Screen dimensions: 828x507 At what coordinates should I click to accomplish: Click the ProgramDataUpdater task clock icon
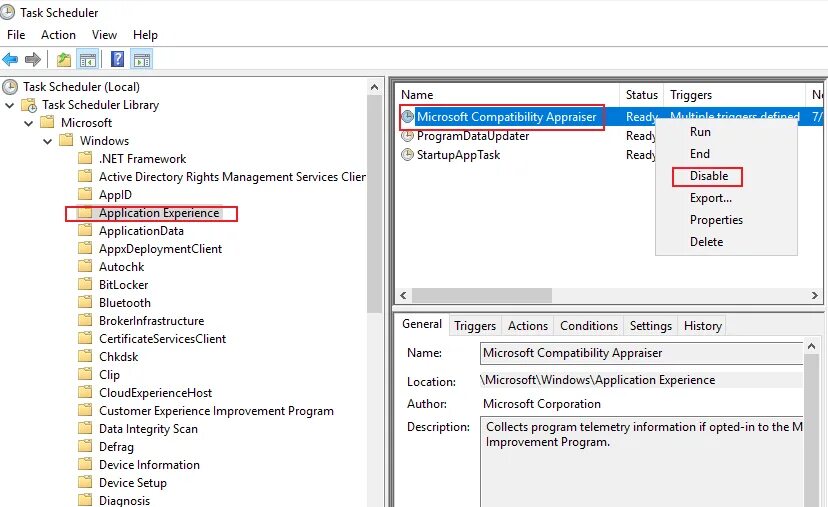click(408, 136)
